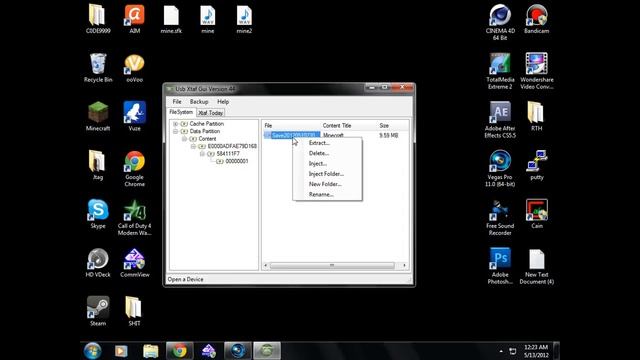
Task: Open Windows Explorer from the taskbar
Action: (x=150, y=351)
